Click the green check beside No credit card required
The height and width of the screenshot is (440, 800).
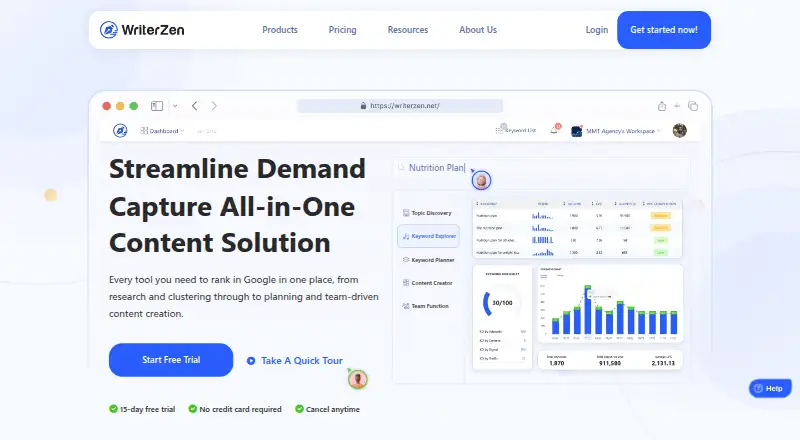(192, 408)
